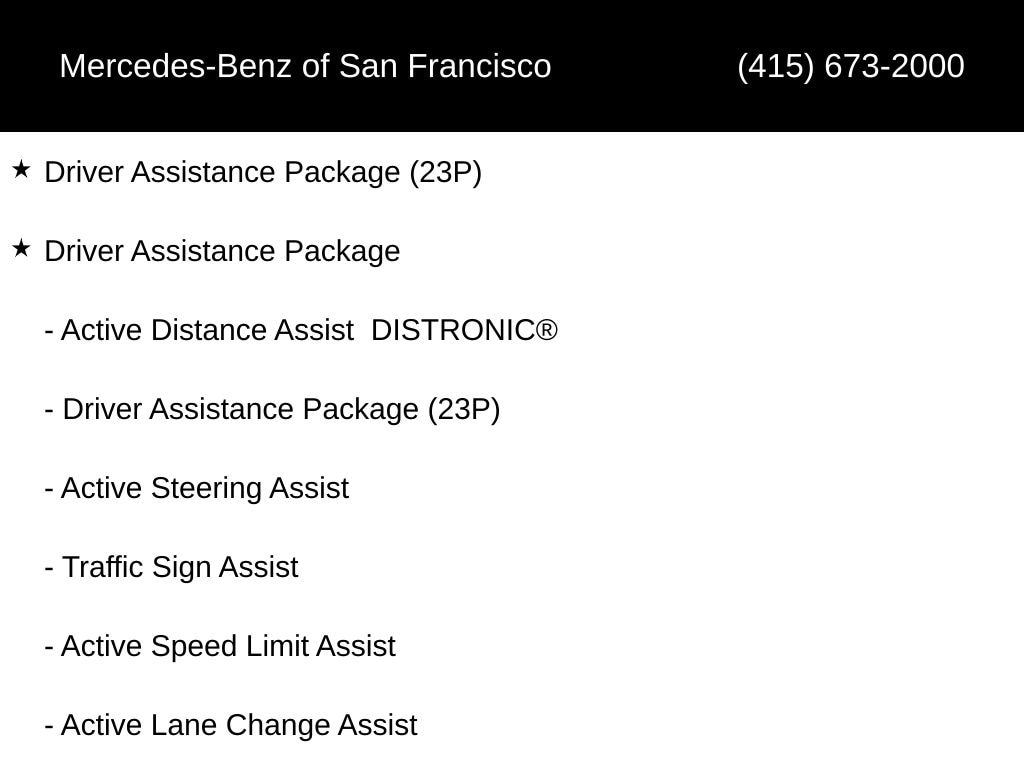Screen dimensions: 1024x768
Task: Click the dash bullet before Traffic Sign Assist
Action: [x=49, y=568]
